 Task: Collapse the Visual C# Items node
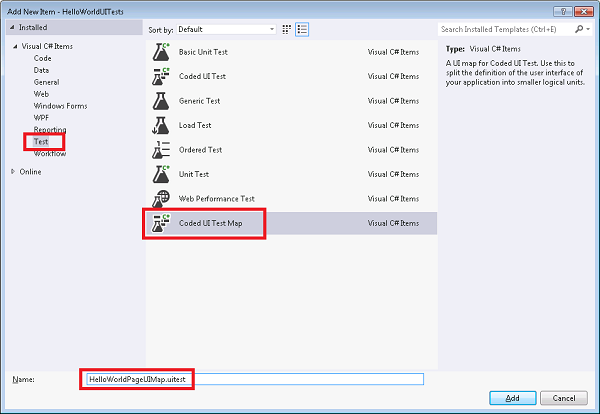[x=14, y=46]
